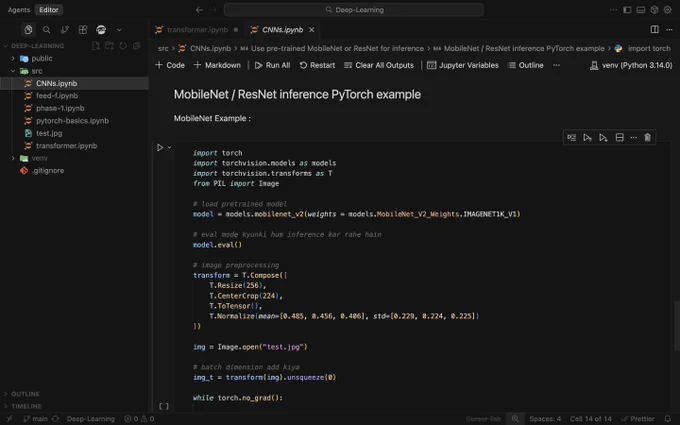Open the zoom magnifier in status bar
The width and height of the screenshot is (680, 425).
pos(515,418)
